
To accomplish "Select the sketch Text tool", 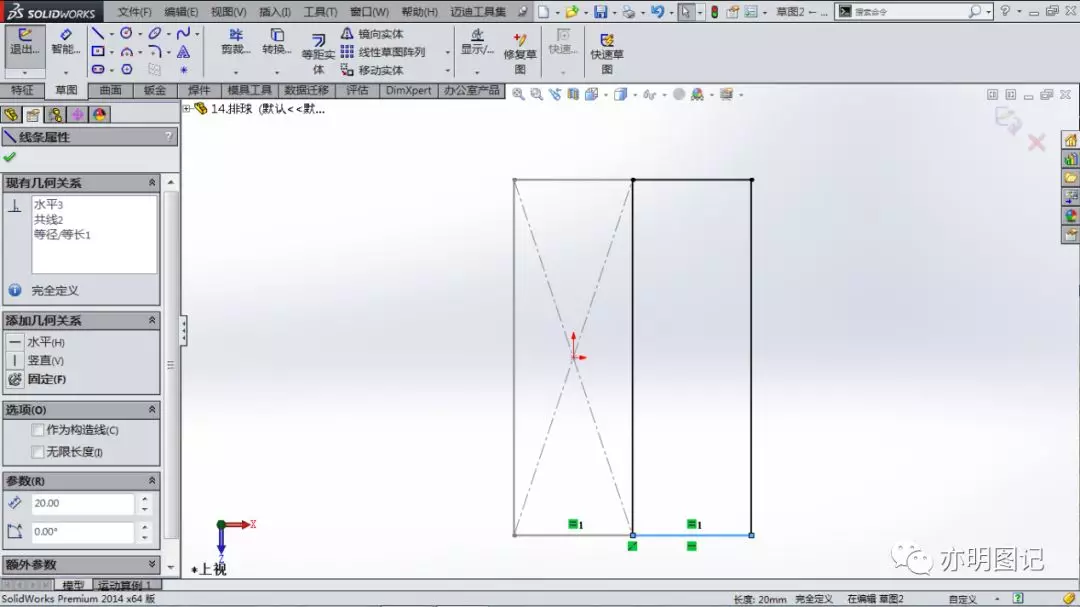I will point(183,52).
